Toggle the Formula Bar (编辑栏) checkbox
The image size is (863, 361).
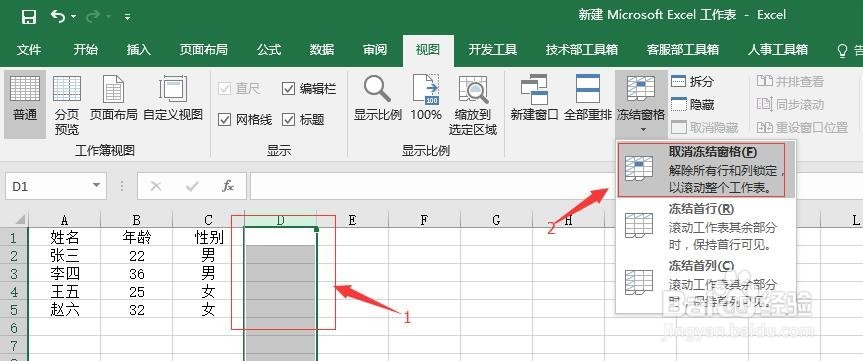288,89
